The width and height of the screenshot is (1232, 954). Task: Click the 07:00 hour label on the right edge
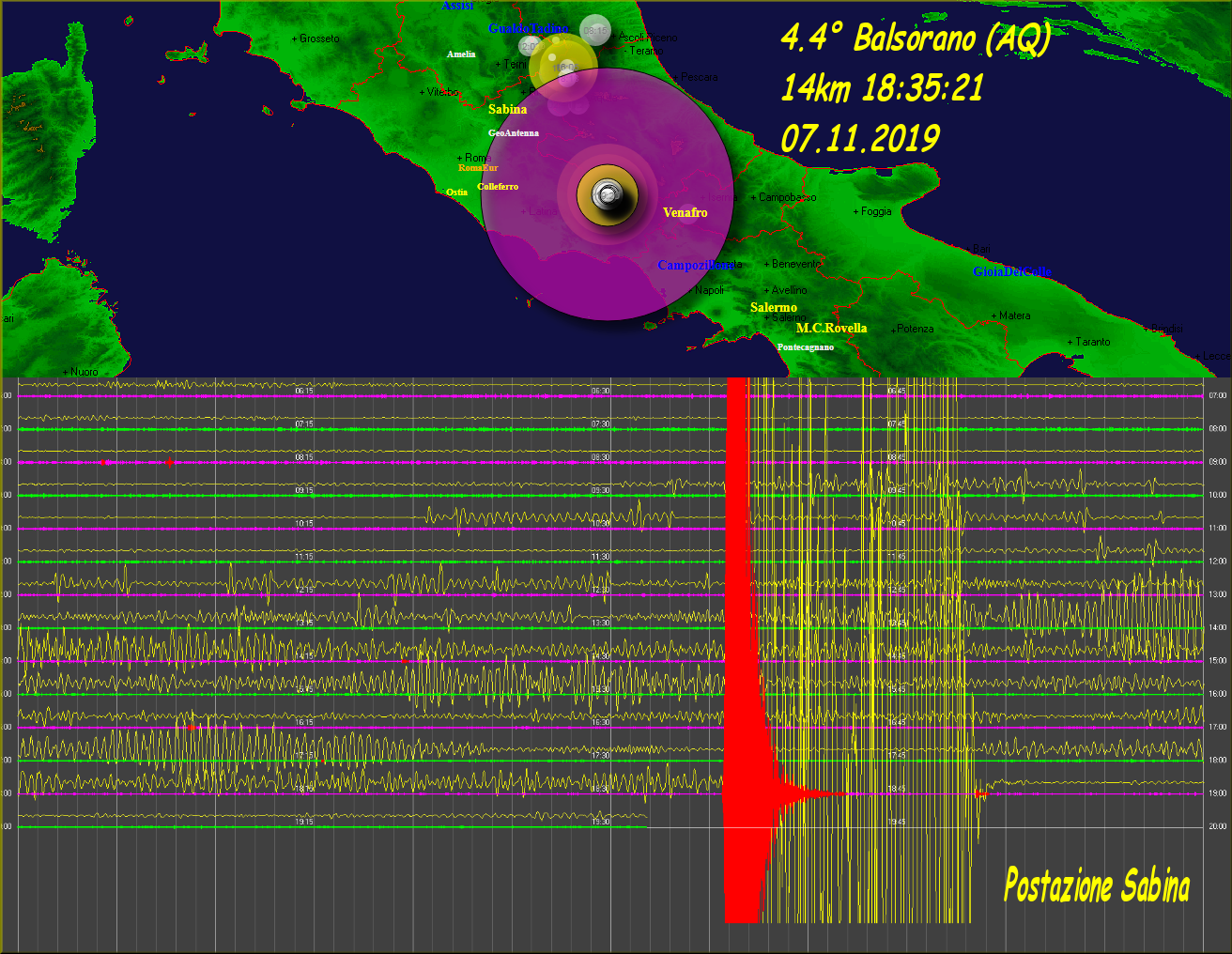1217,396
